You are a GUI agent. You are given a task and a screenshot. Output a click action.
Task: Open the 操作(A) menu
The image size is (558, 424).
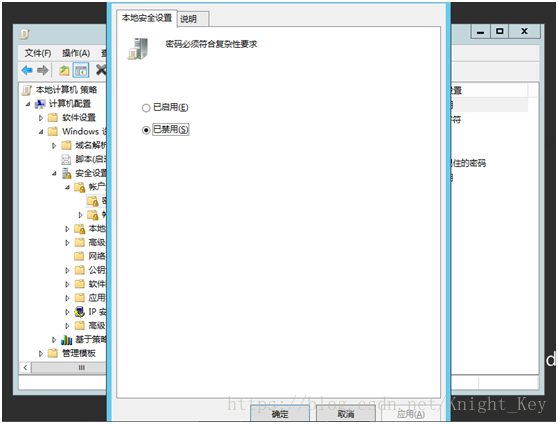point(76,53)
